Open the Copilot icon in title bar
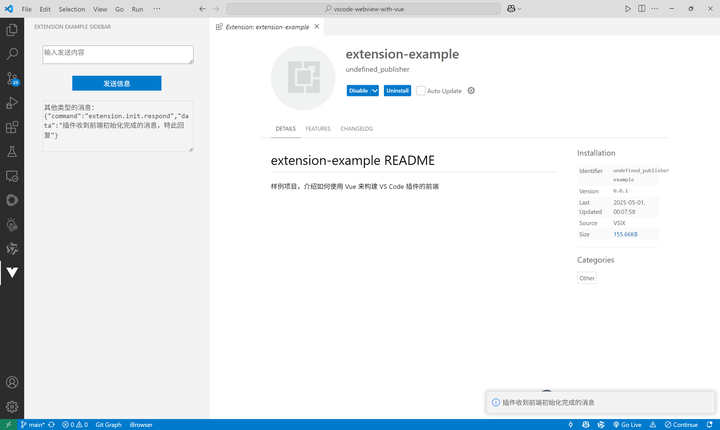 [511, 9]
